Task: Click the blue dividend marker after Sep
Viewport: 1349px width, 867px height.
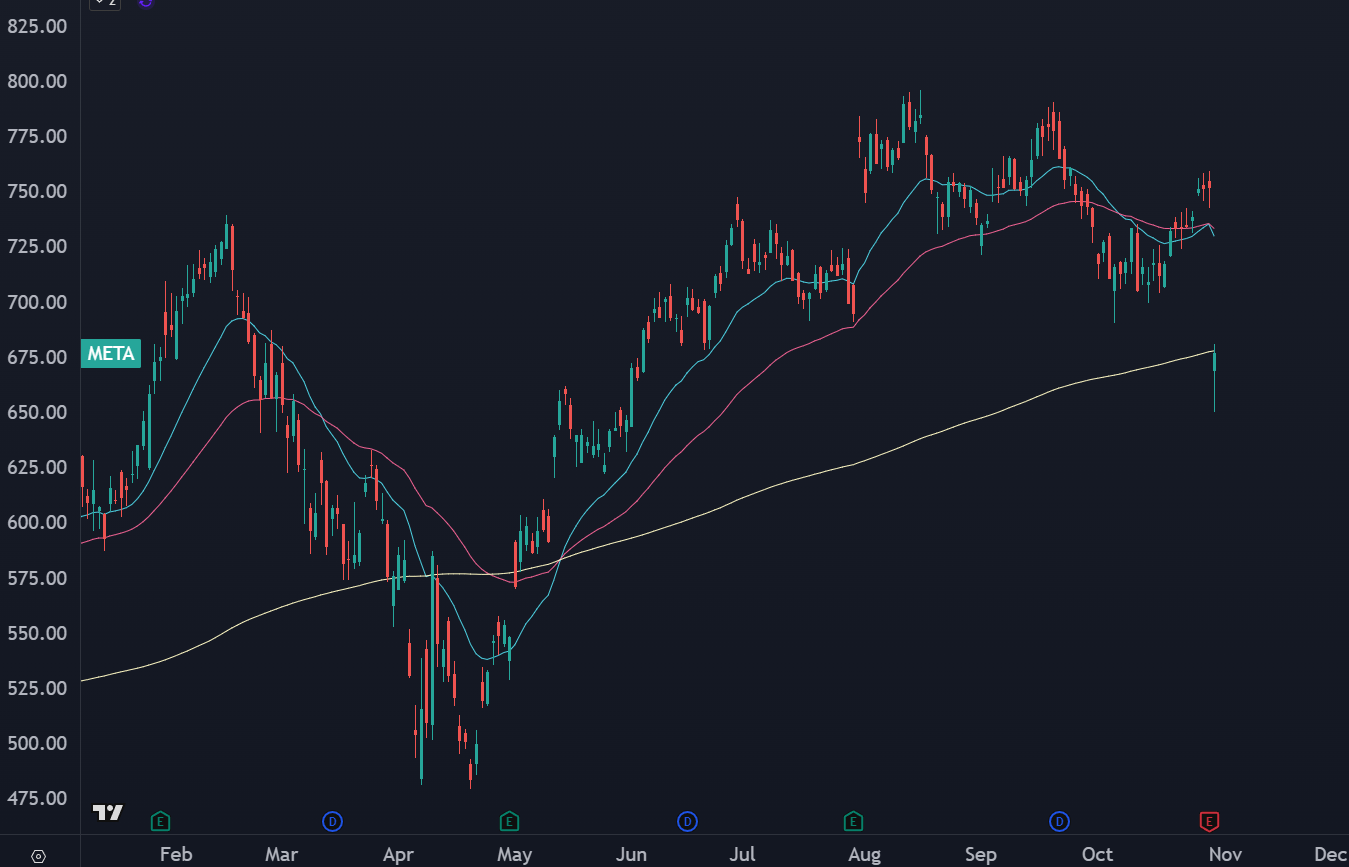Action: 1059,822
